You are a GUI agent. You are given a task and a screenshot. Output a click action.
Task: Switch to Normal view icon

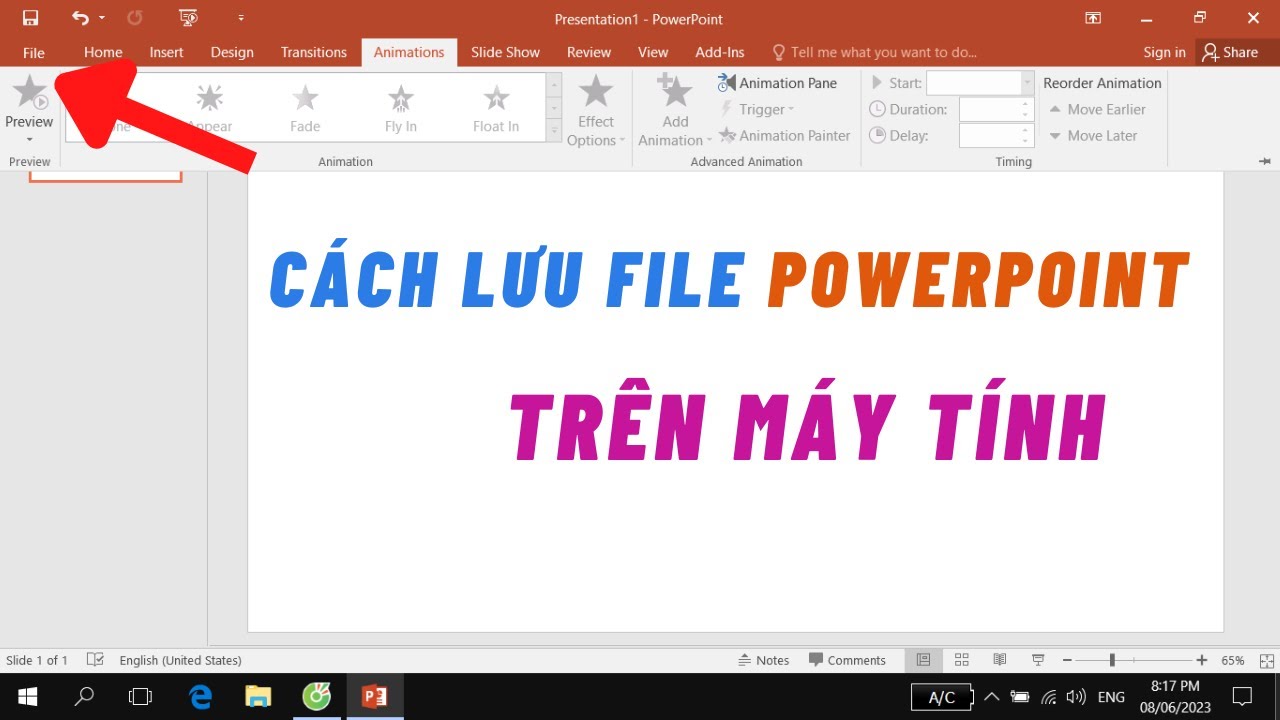coord(924,660)
